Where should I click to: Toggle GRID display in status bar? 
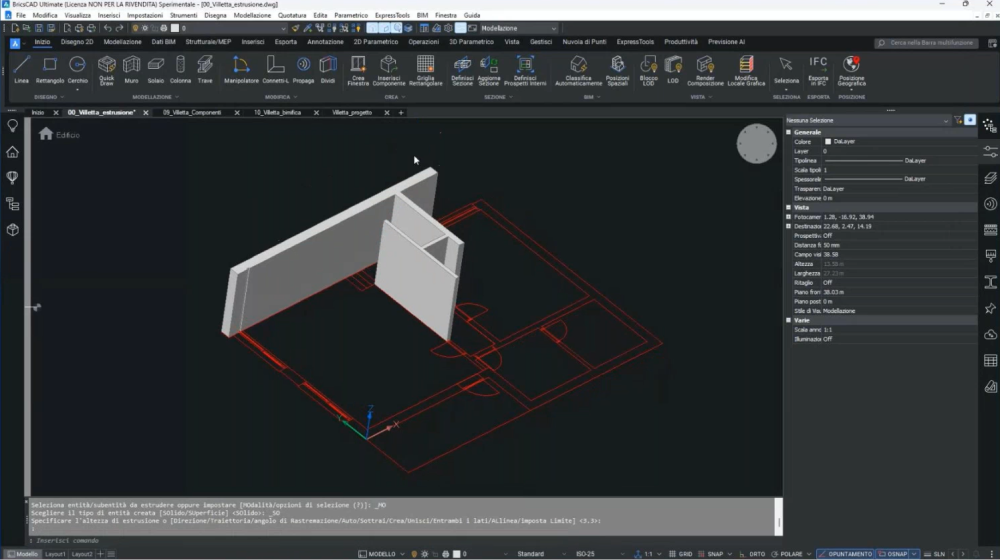tap(685, 554)
